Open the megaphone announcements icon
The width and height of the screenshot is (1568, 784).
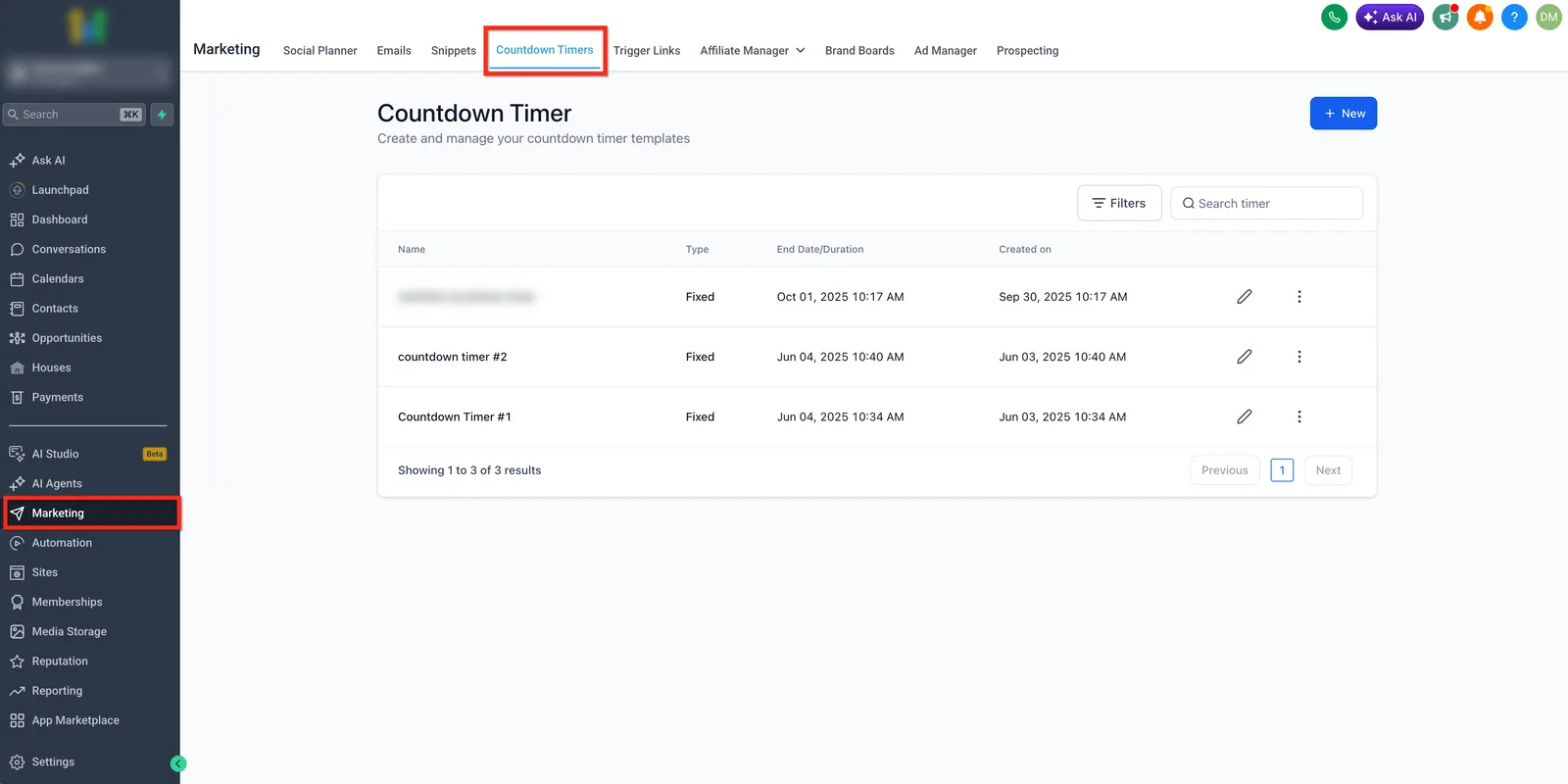click(x=1445, y=17)
